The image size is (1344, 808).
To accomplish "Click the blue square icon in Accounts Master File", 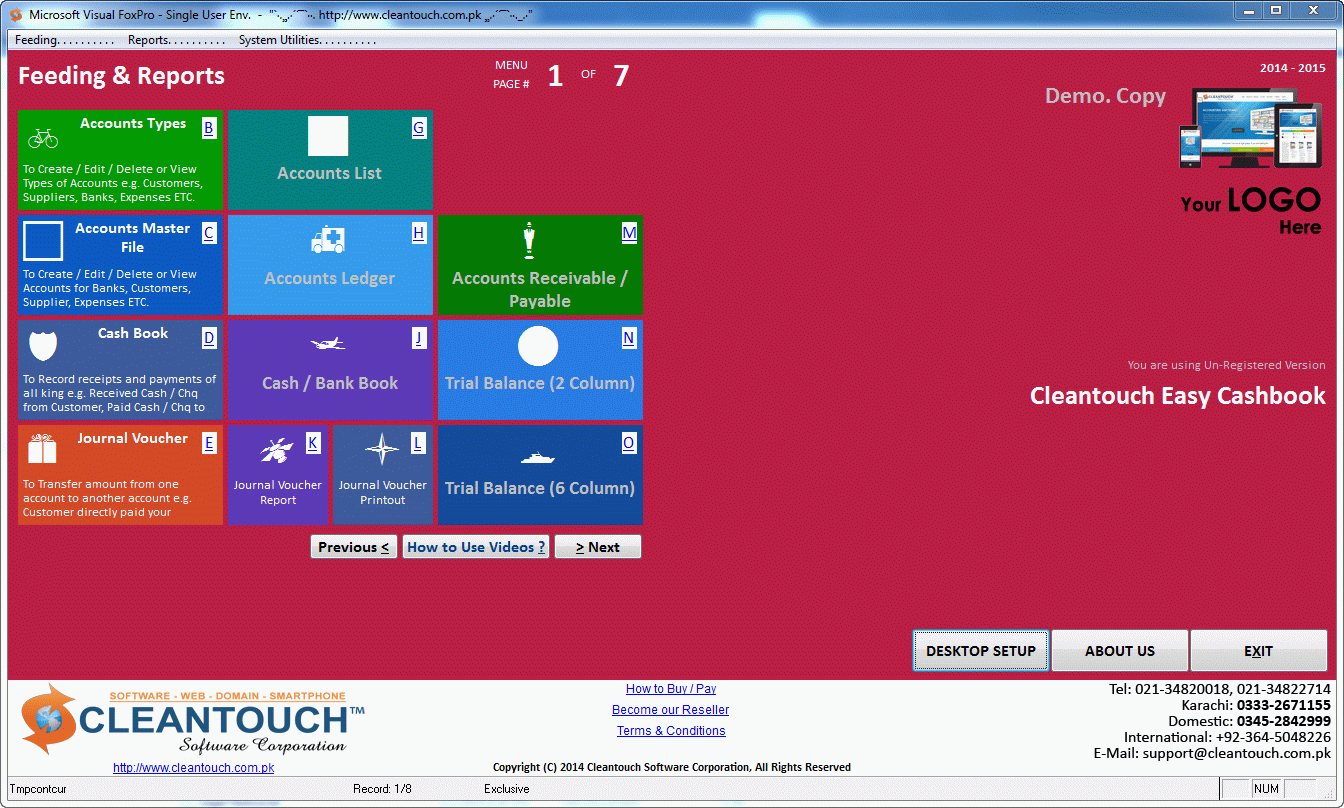I will [43, 241].
